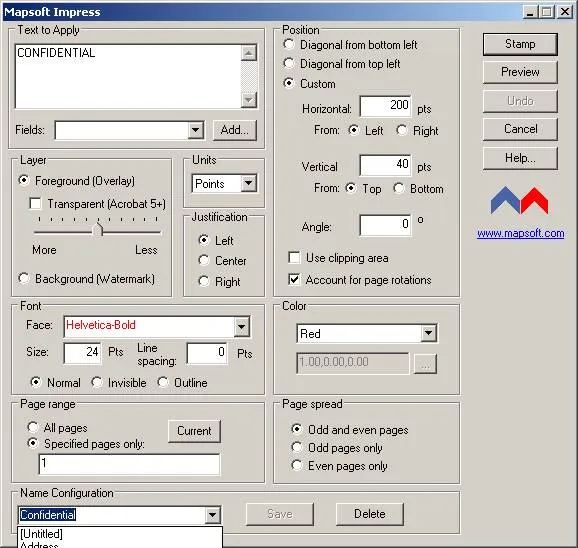Enable the Transparent (Acrobat 5+) checkbox

[35, 203]
